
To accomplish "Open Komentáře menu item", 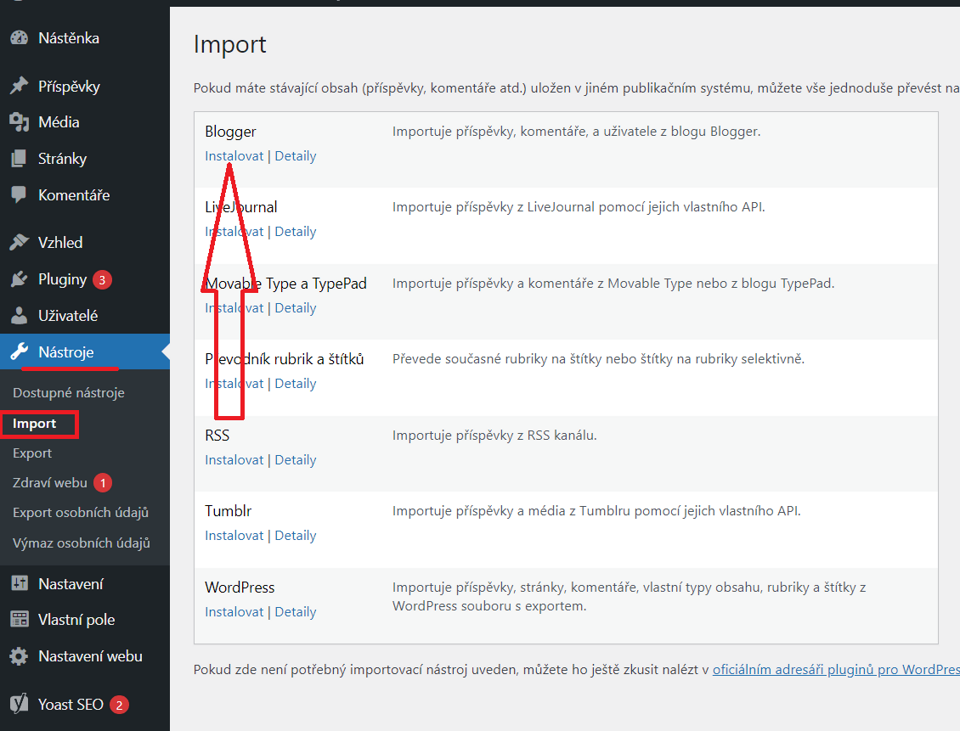I will pos(74,195).
